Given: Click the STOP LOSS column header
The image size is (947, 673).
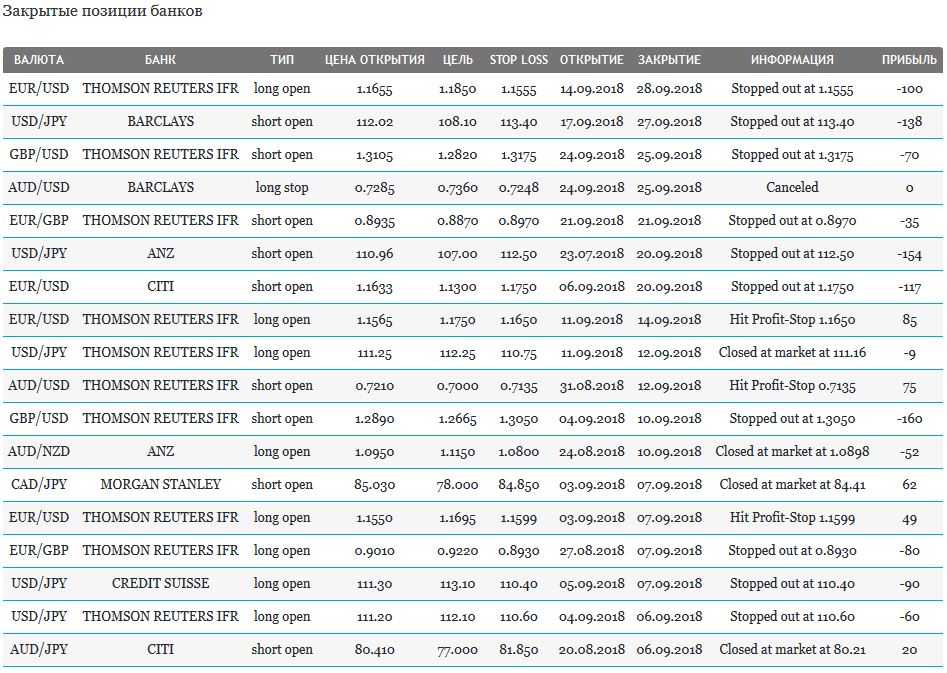Looking at the screenshot, I should [x=518, y=60].
